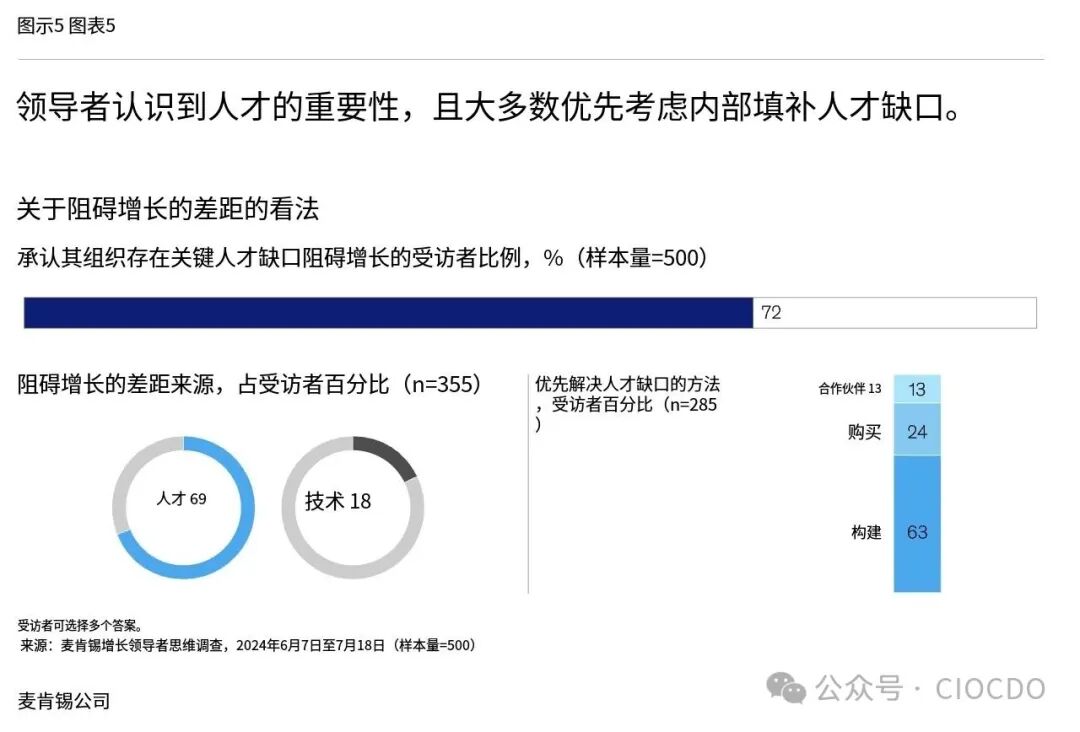The width and height of the screenshot is (1080, 732).
Task: Click the 72 value label on the bar
Action: click(x=771, y=313)
